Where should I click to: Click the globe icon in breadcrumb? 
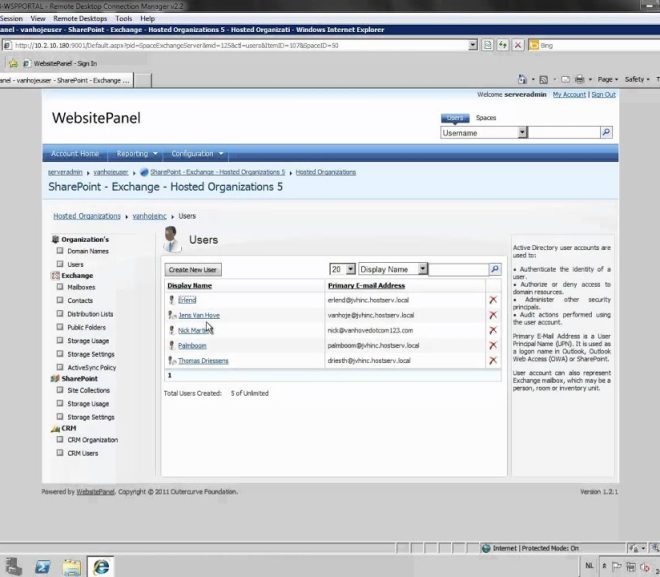point(144,172)
